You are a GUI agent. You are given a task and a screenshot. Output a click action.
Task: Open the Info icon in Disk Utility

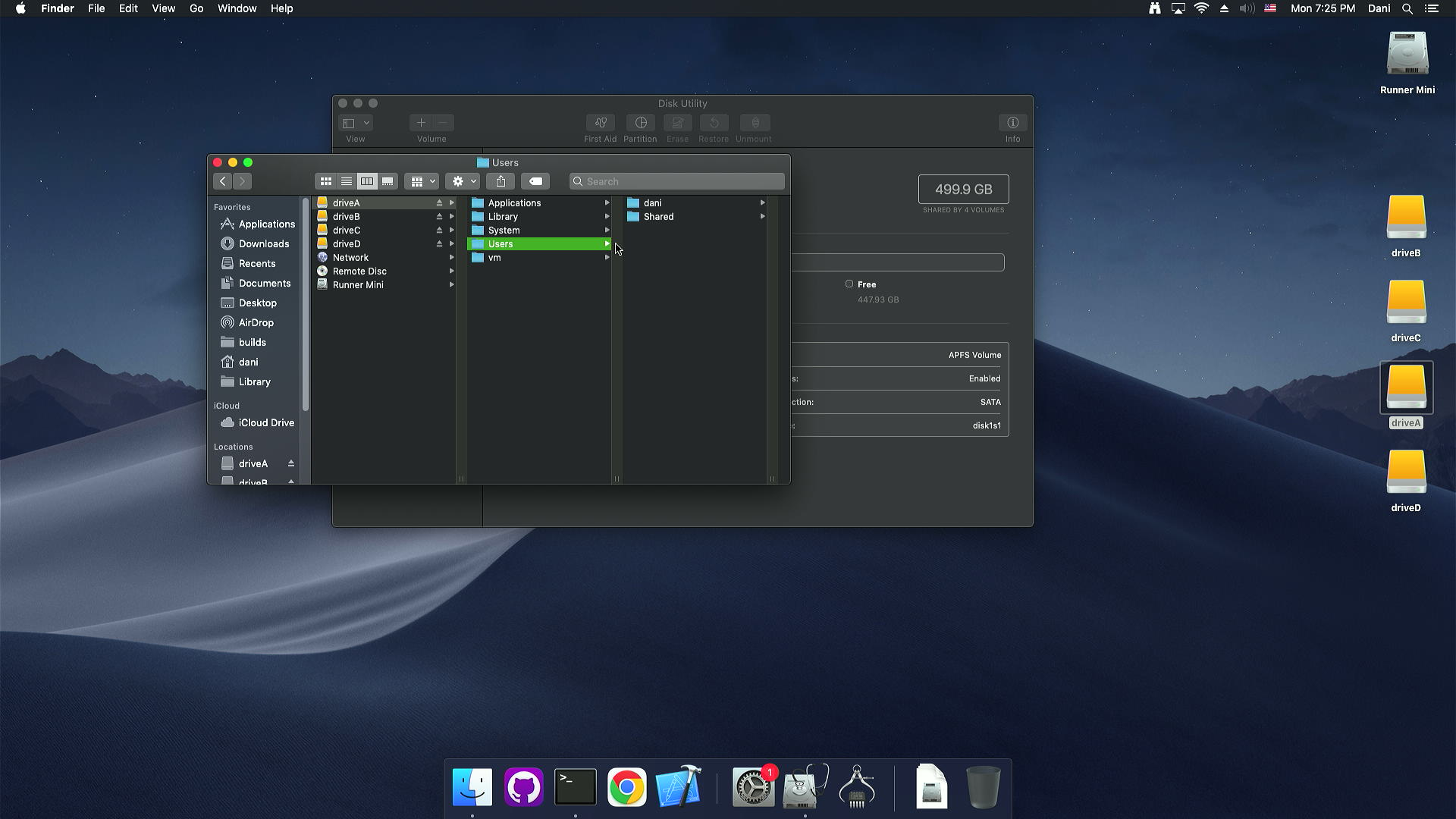[x=1012, y=122]
